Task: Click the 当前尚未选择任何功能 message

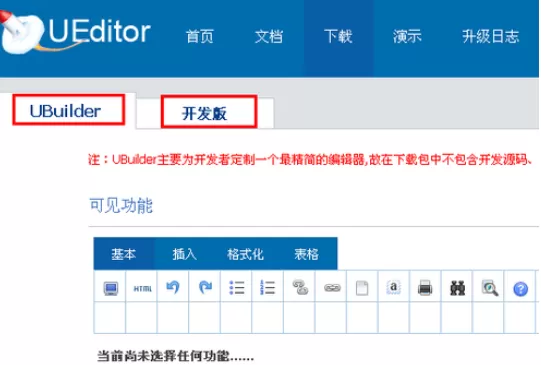Action: 175,356
